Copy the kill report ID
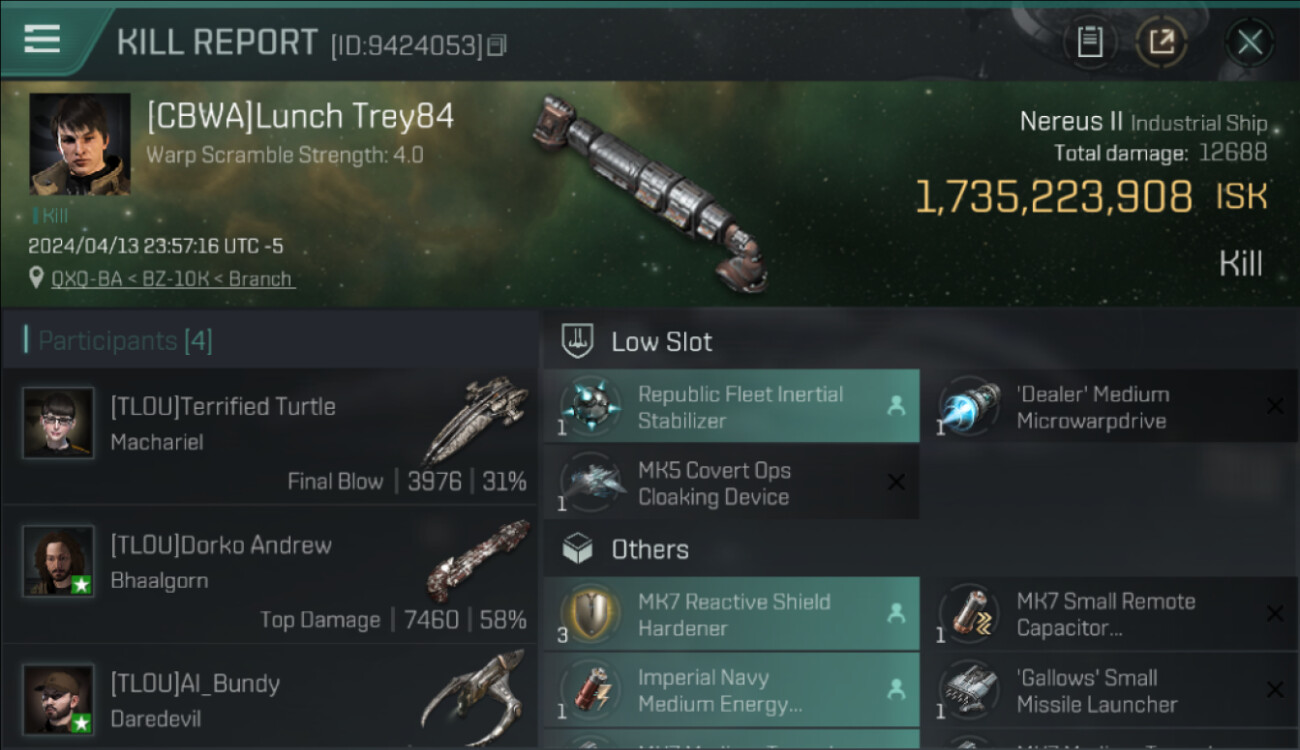1300x750 pixels. (x=497, y=45)
